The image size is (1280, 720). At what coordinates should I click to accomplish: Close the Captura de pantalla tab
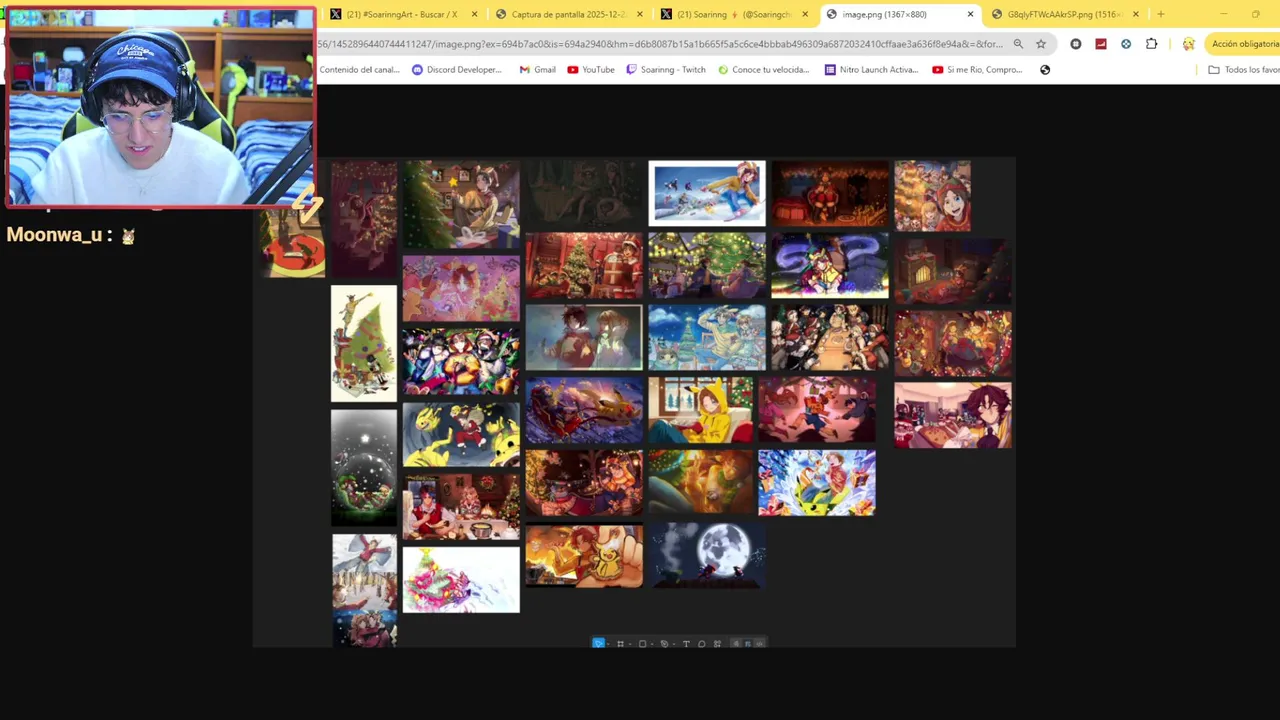(638, 14)
